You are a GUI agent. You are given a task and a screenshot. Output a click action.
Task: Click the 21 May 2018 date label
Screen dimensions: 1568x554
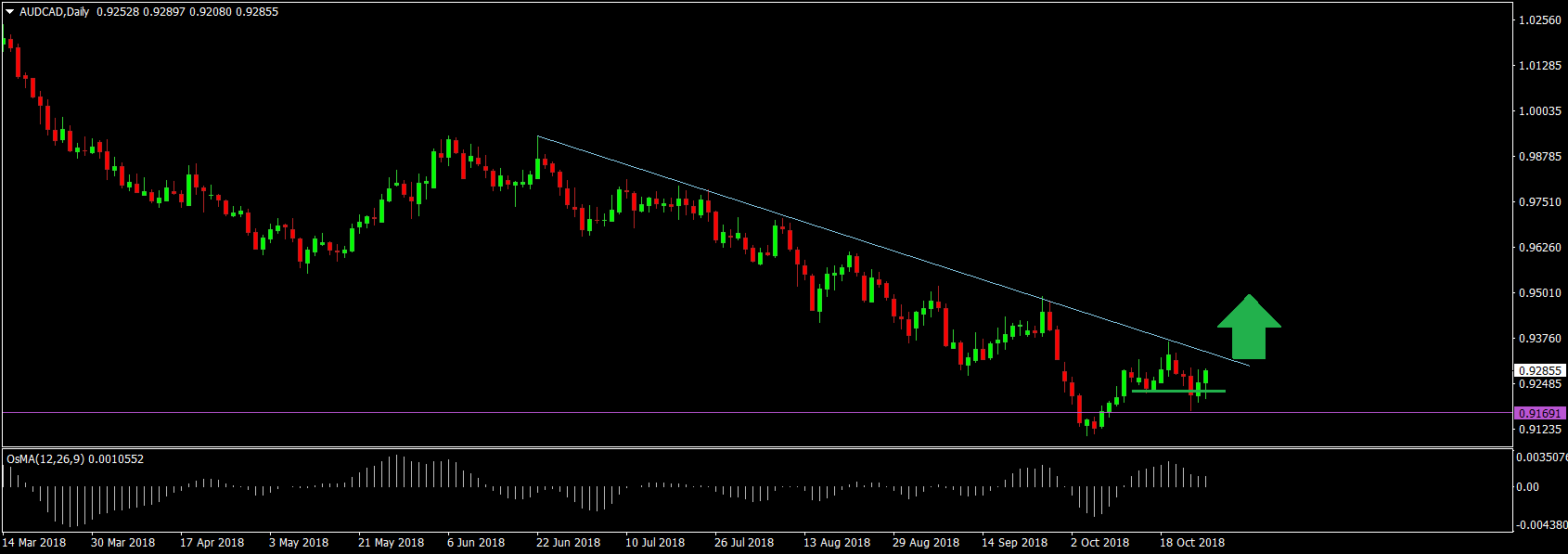click(x=391, y=543)
